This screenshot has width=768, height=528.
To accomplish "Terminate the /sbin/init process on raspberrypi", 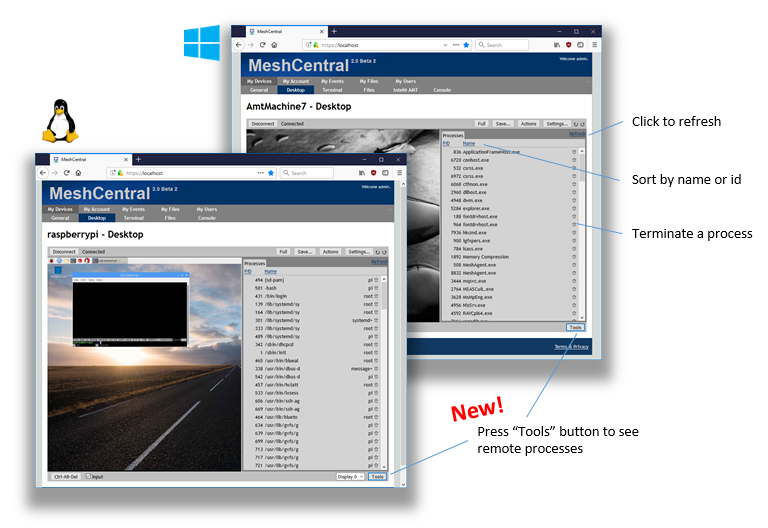I will (x=376, y=352).
